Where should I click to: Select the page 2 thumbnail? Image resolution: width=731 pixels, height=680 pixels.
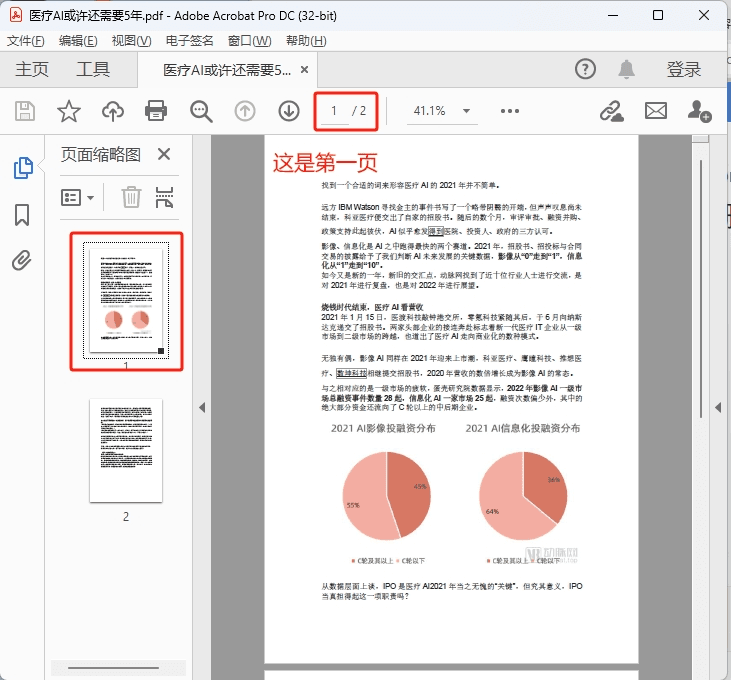[126, 450]
